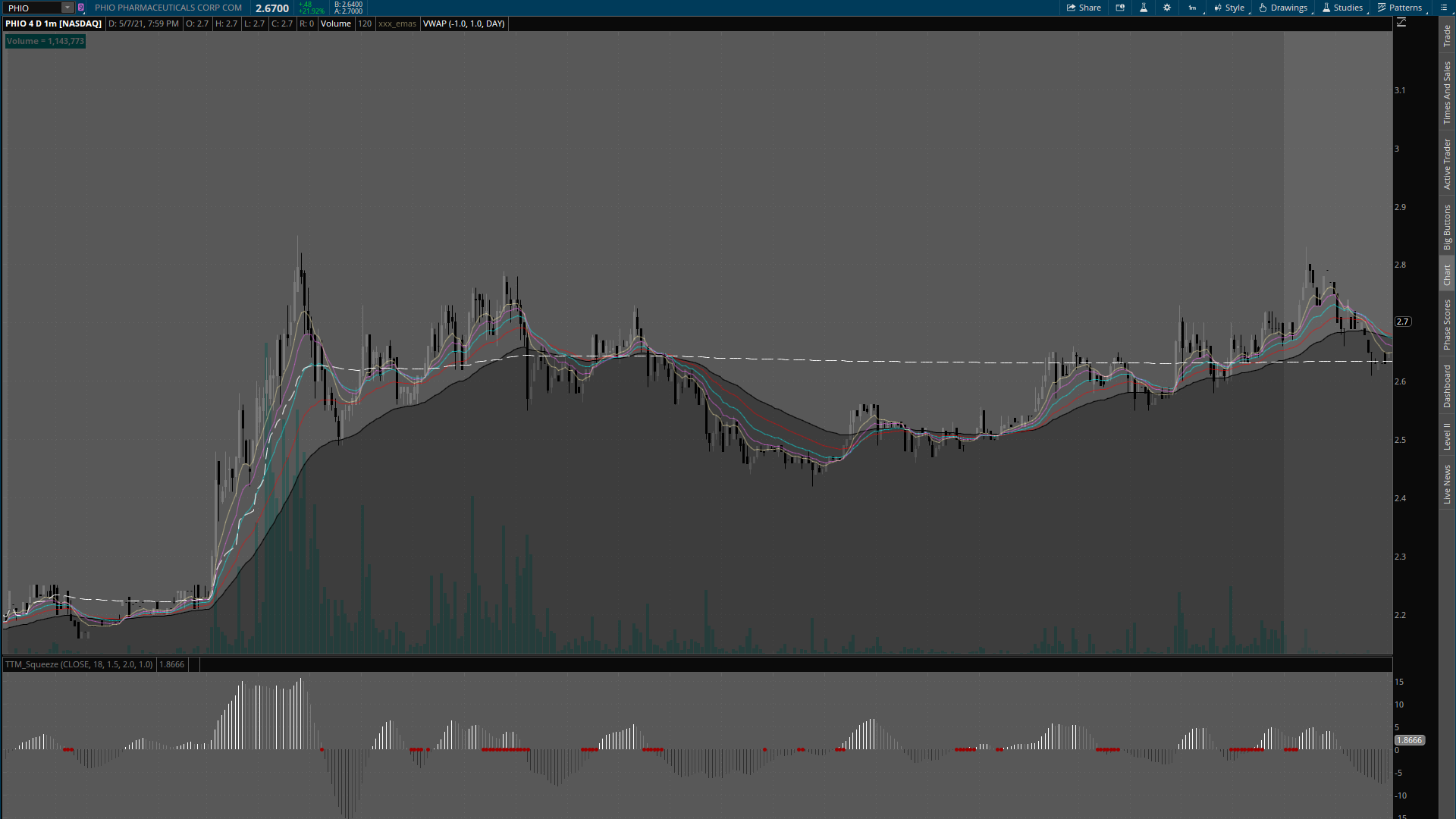Open the 1m timeframe dropdown
Image resolution: width=1456 pixels, height=819 pixels.
point(1193,8)
